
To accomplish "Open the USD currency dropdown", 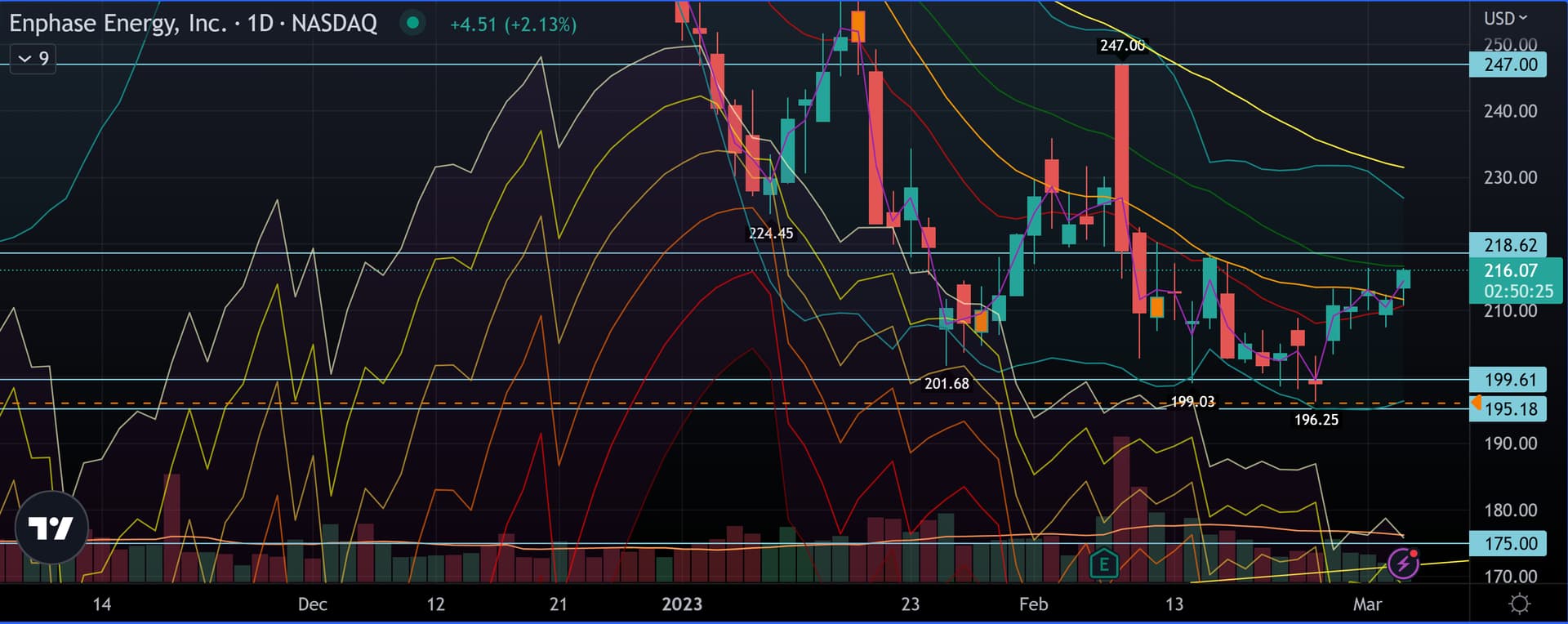I will [x=1505, y=18].
